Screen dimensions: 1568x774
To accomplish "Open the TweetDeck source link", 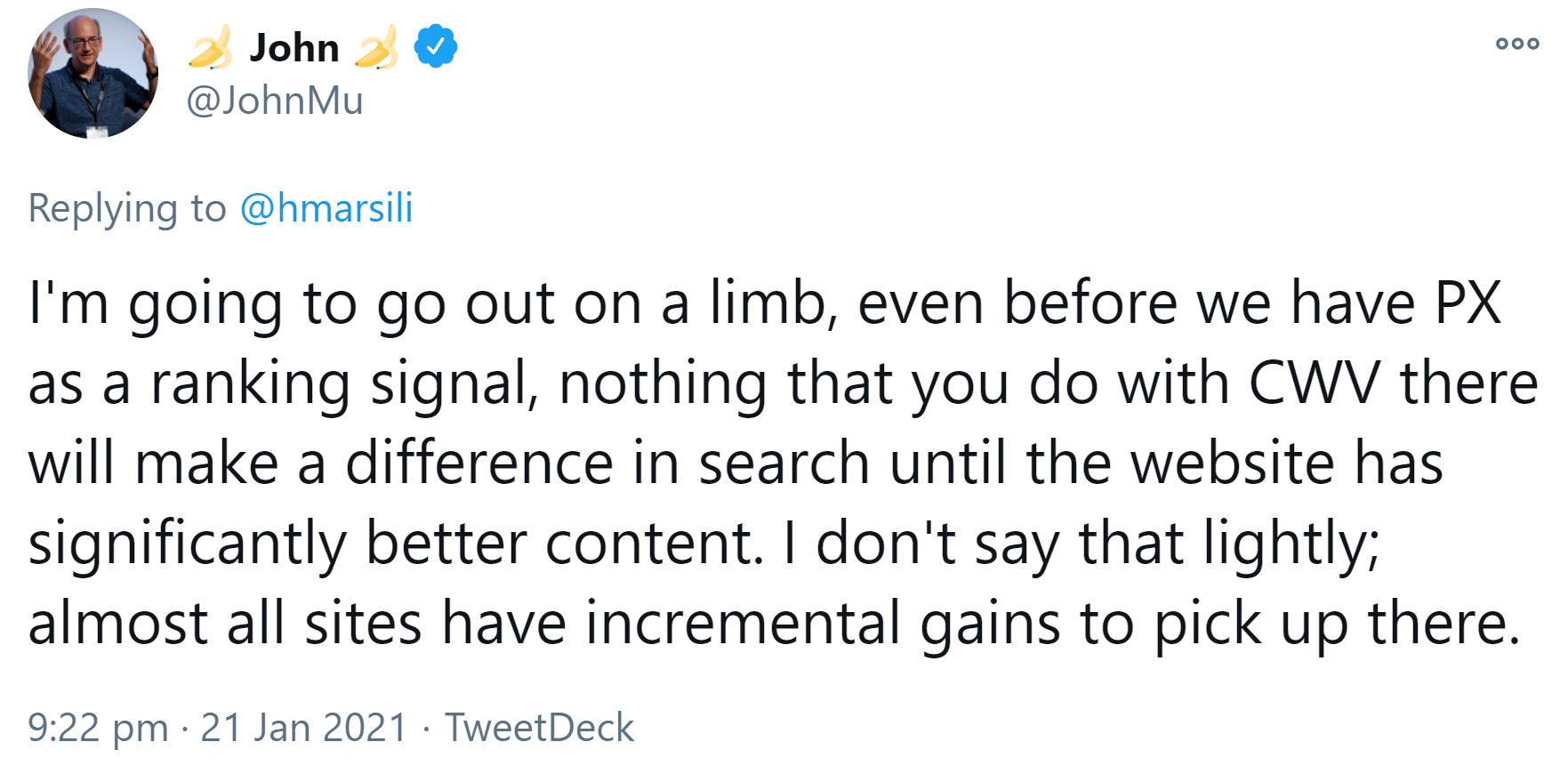I will pos(539,728).
